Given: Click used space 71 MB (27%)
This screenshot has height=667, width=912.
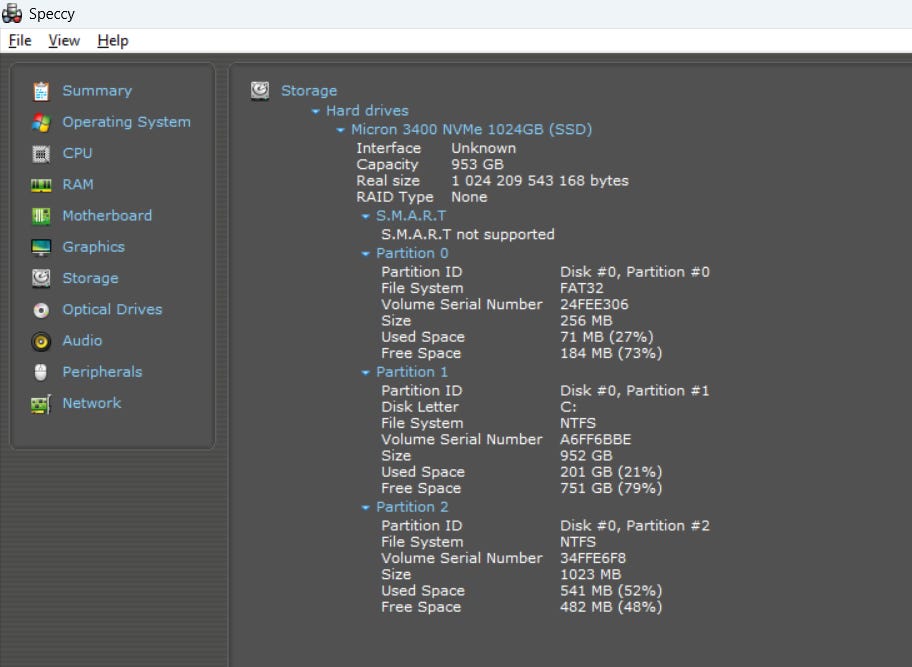Looking at the screenshot, I should (x=607, y=337).
